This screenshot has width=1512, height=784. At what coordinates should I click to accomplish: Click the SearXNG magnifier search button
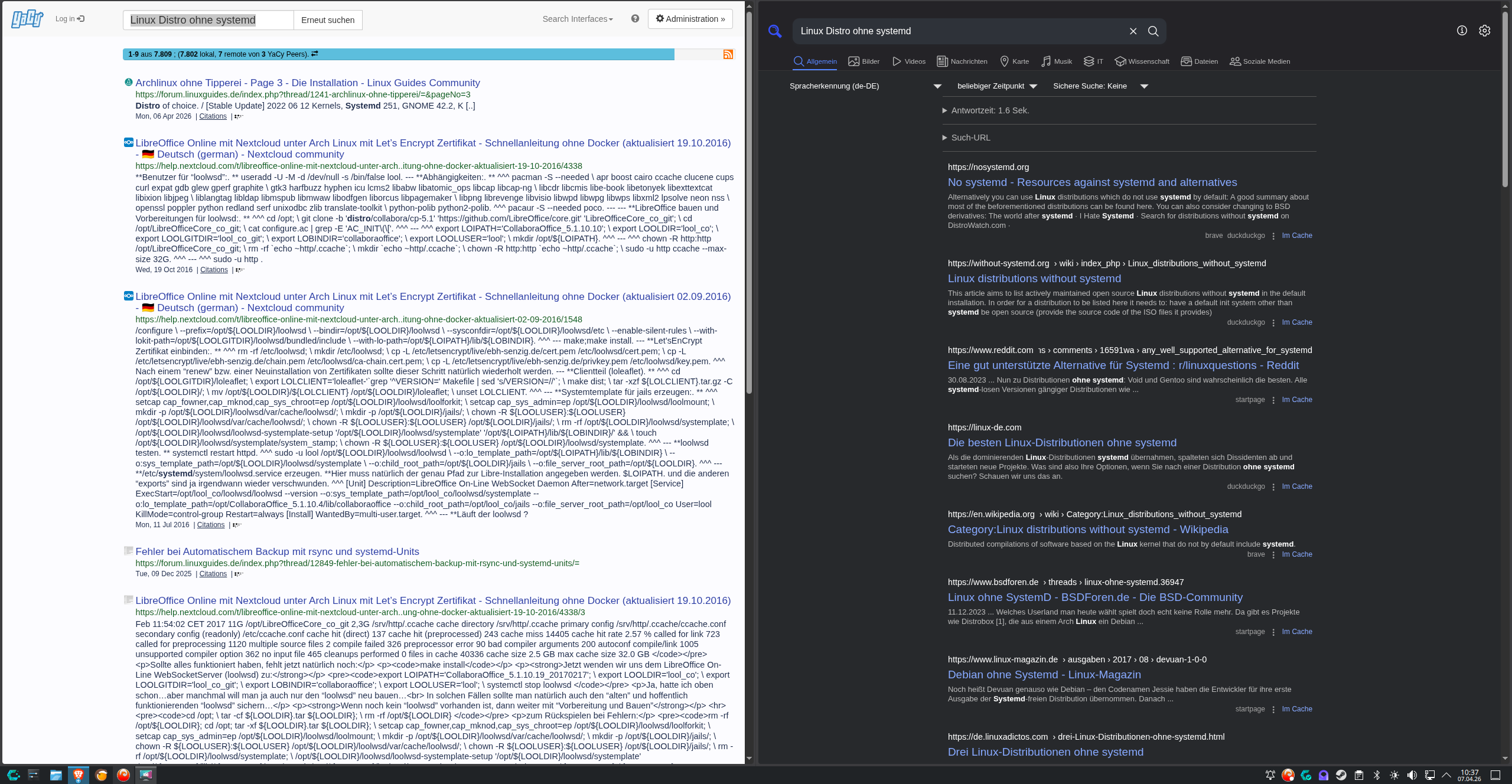pos(1153,31)
